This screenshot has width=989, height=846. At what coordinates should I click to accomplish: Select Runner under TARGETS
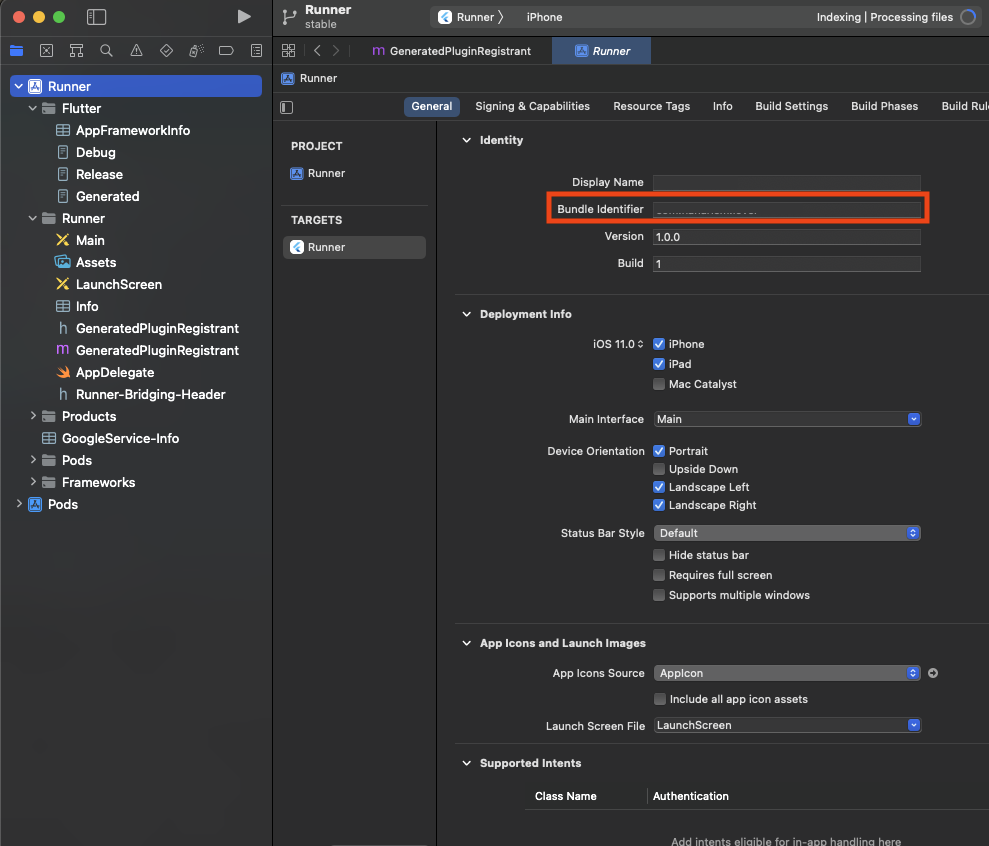click(354, 247)
